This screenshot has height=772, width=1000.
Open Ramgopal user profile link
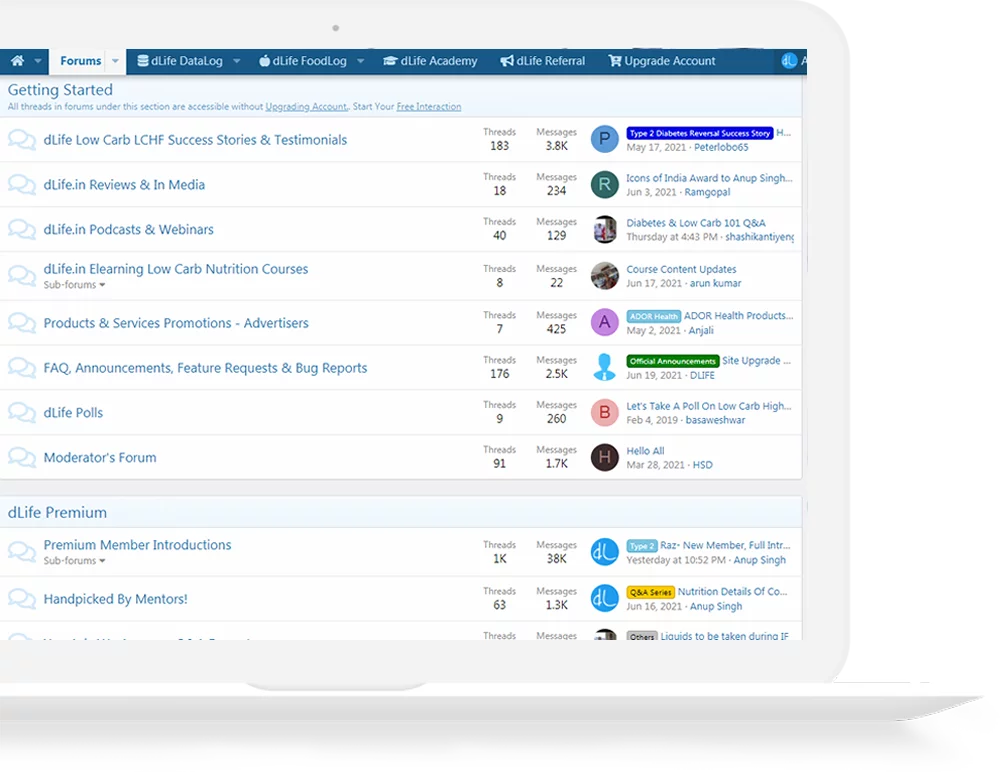[707, 192]
